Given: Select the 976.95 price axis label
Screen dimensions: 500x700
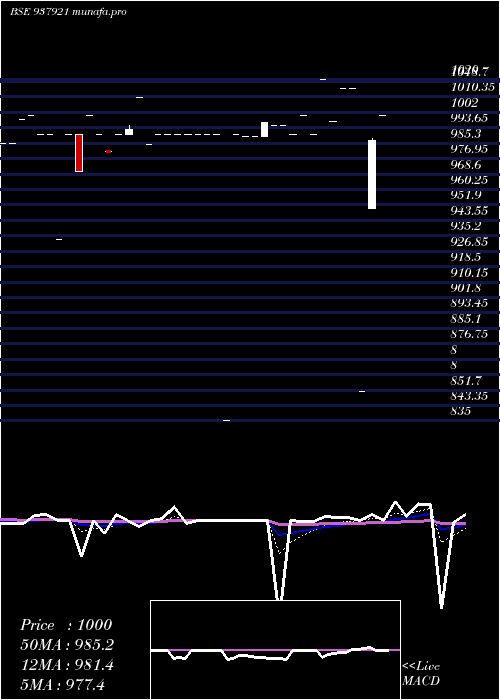Looking at the screenshot, I should 469,149.
